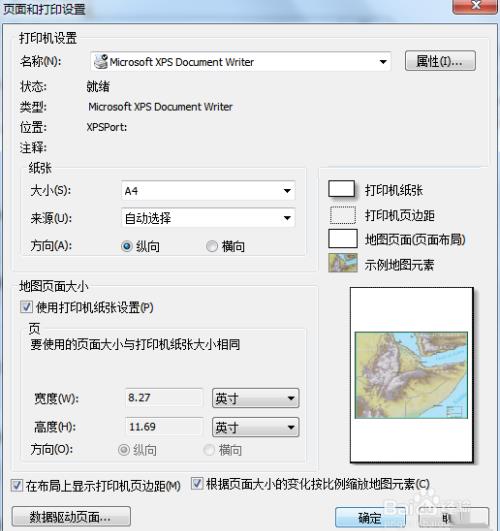Click the 打印机页边距 dotted legend icon
The image size is (500, 531).
click(342, 215)
